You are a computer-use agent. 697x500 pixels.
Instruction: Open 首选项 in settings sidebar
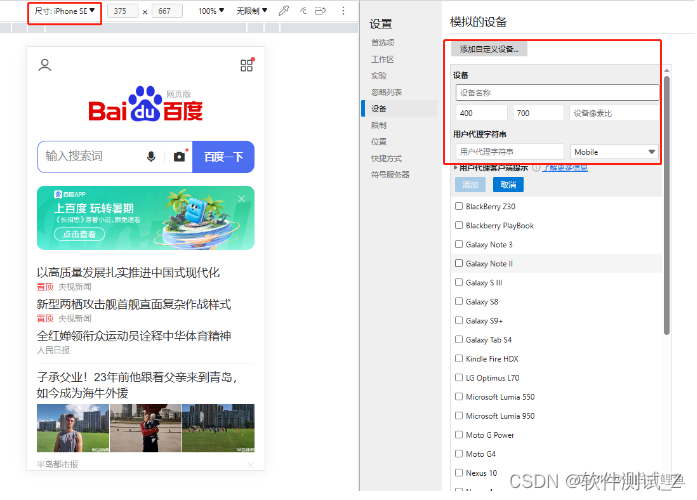pos(383,43)
